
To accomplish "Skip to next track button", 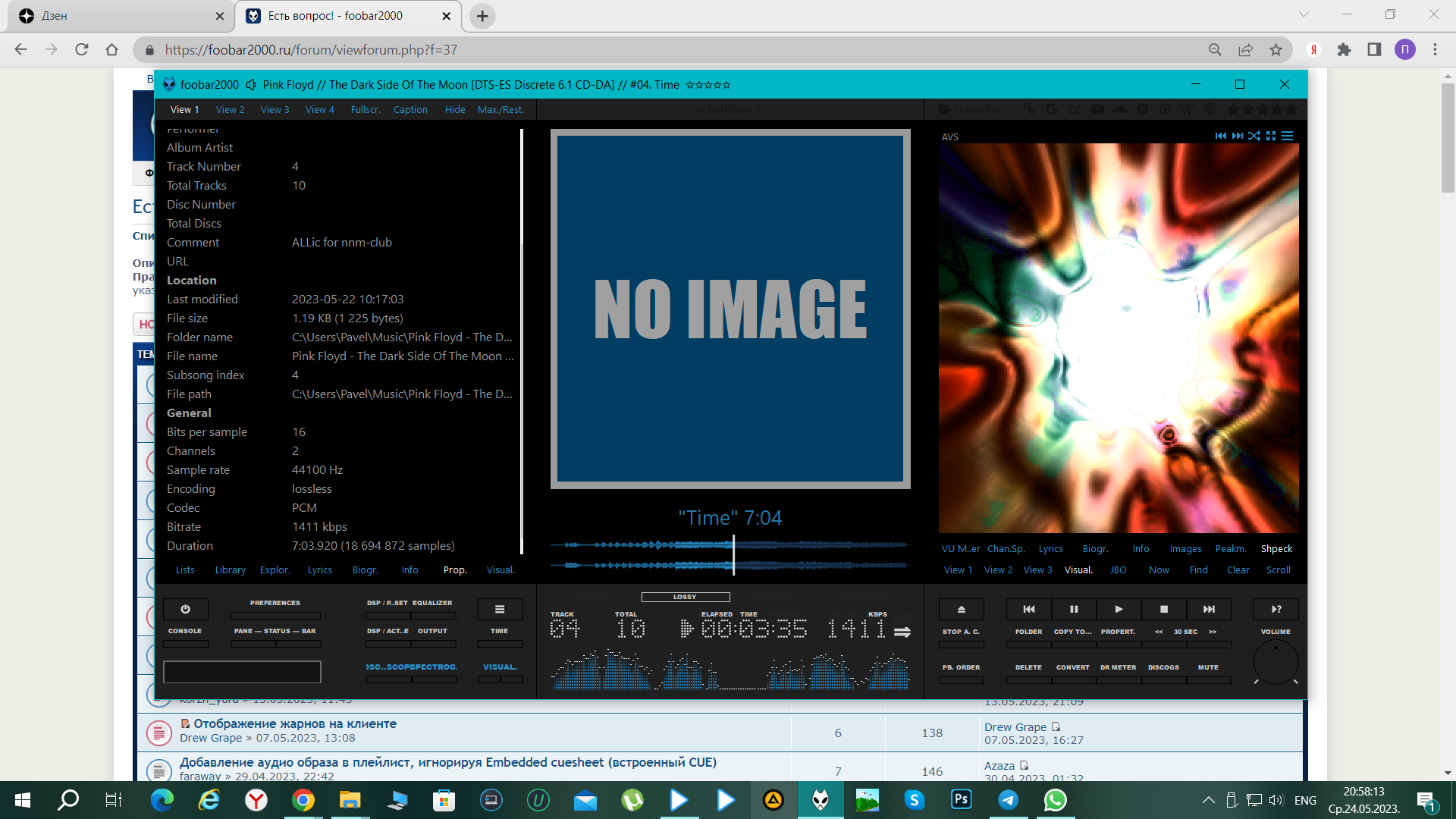I will [x=1209, y=609].
